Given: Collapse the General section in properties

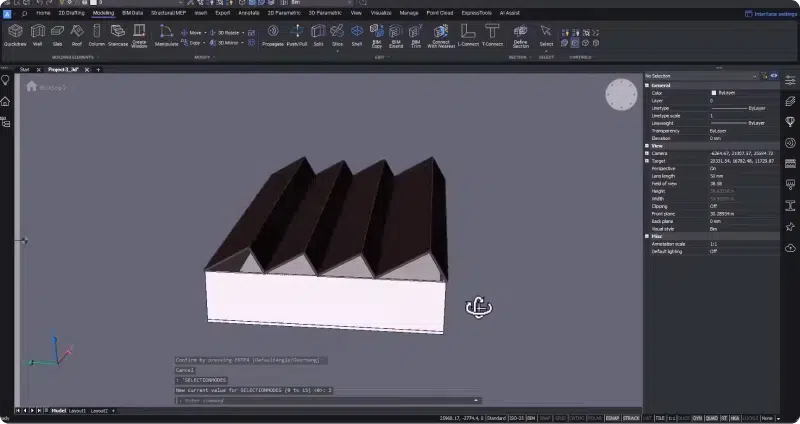Looking at the screenshot, I should click(647, 86).
